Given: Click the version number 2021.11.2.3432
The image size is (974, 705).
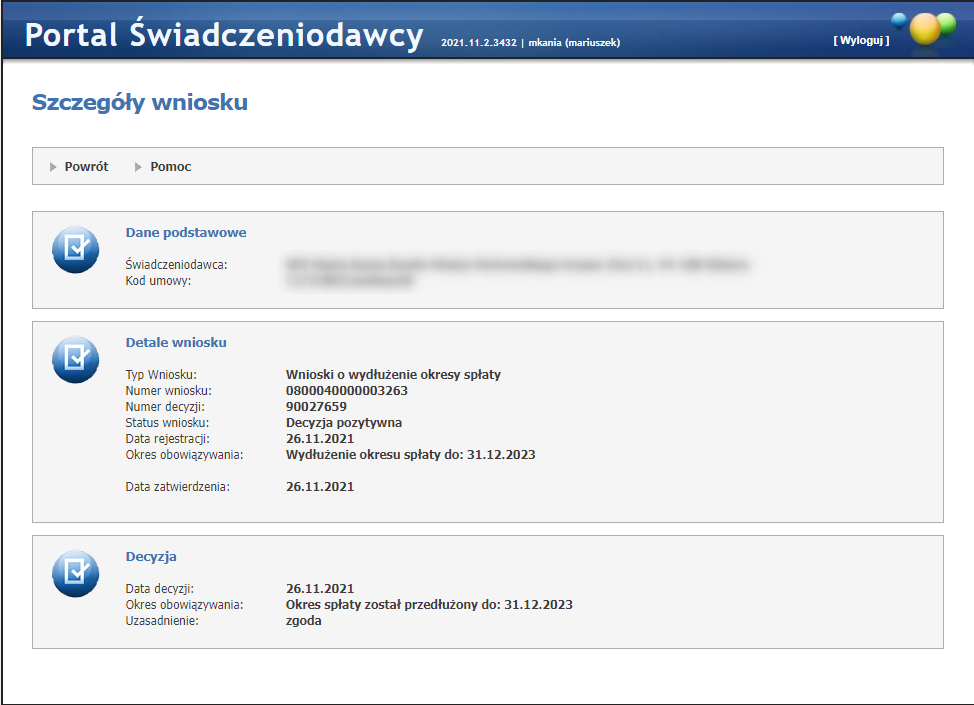Looking at the screenshot, I should [478, 43].
